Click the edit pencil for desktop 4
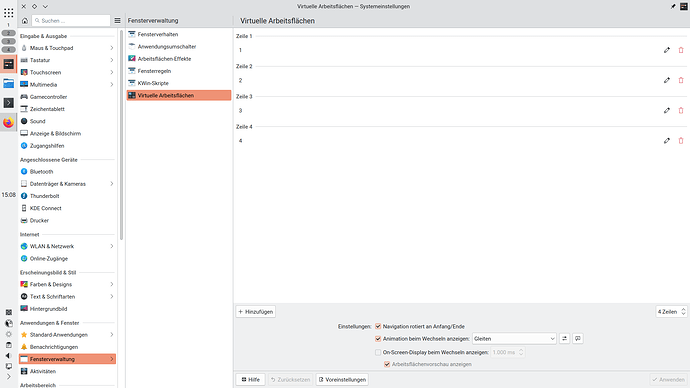The height and width of the screenshot is (388, 690). coord(667,141)
